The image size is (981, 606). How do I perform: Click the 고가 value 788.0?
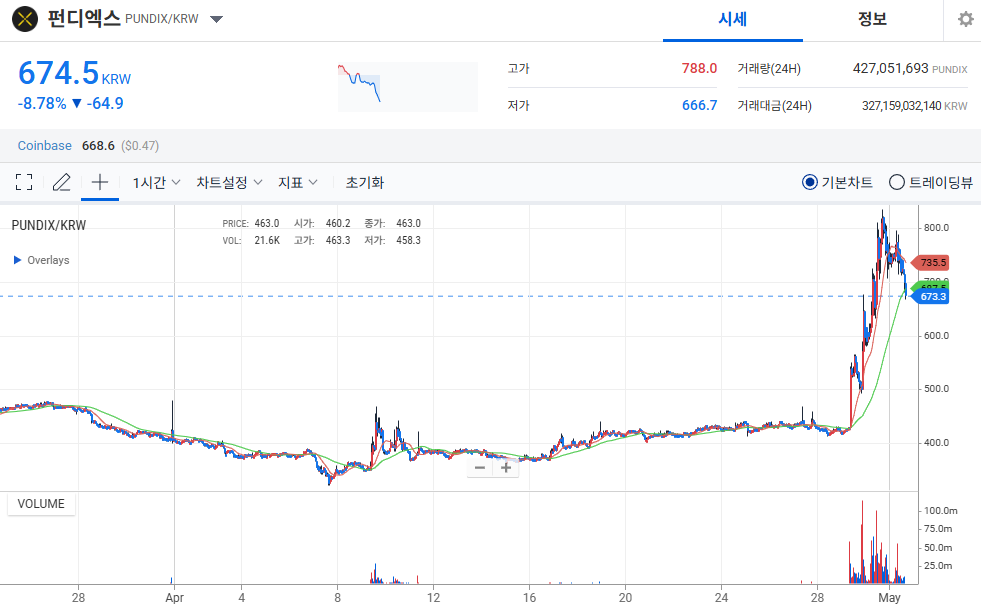(699, 68)
